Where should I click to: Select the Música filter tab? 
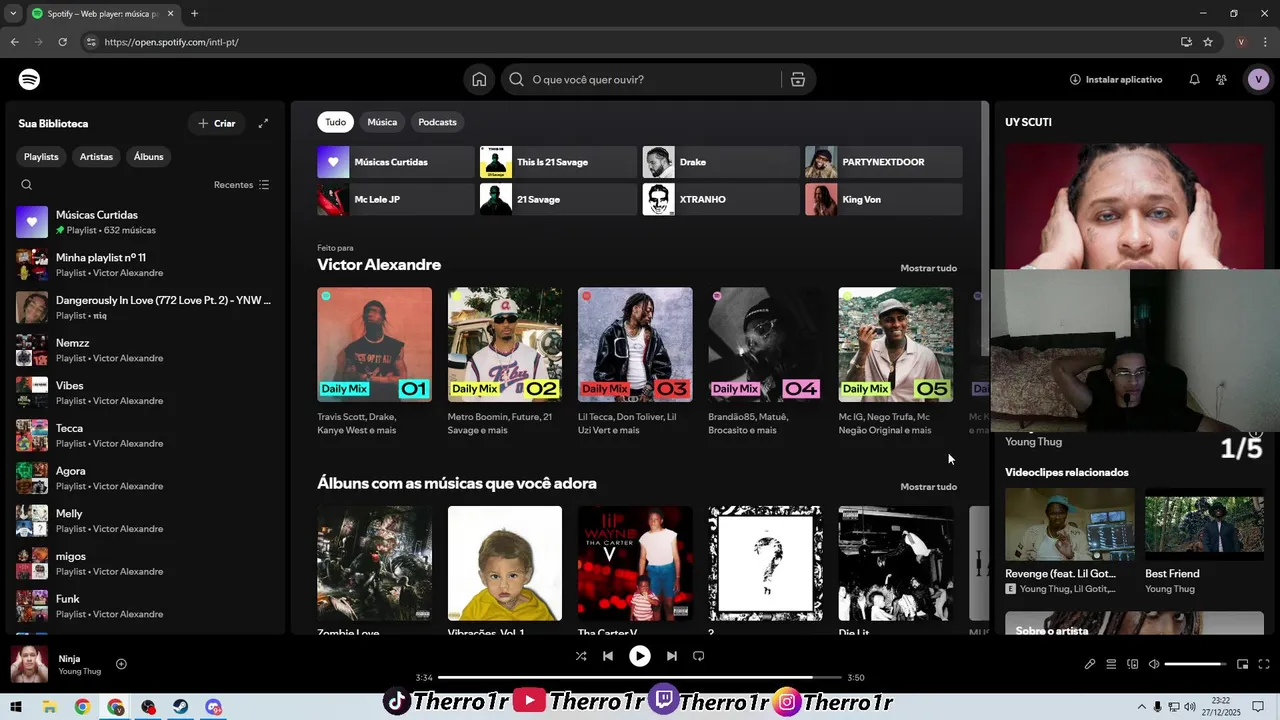click(382, 122)
